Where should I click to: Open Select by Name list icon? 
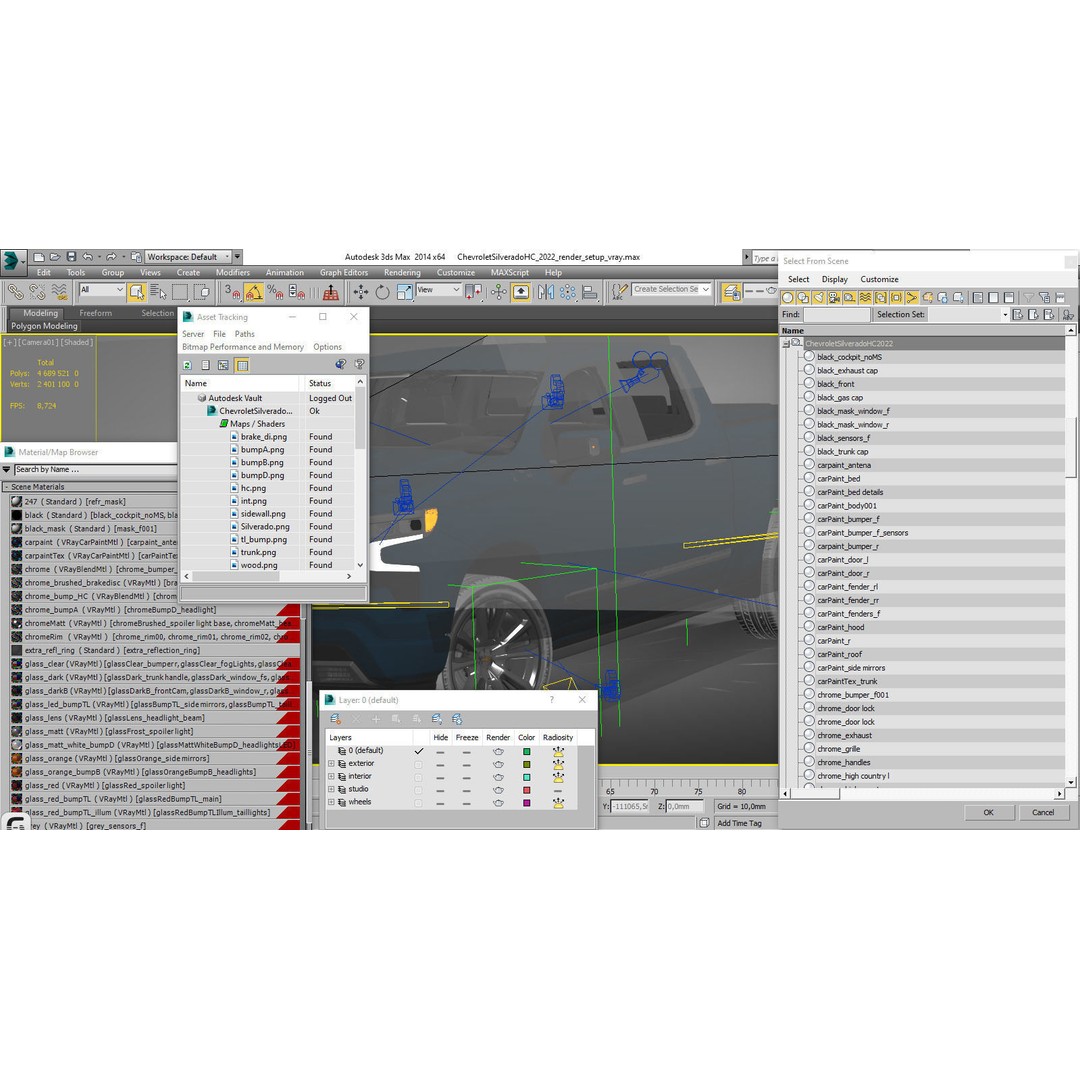158,293
